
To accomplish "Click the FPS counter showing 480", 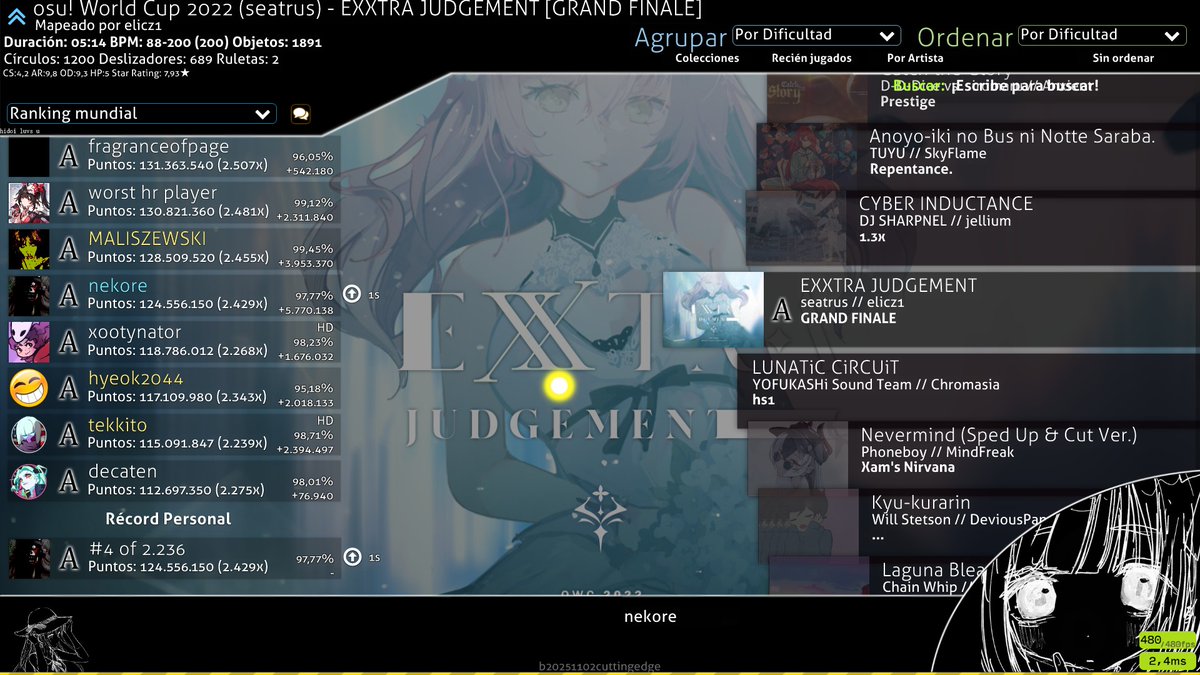I will click(x=1166, y=641).
